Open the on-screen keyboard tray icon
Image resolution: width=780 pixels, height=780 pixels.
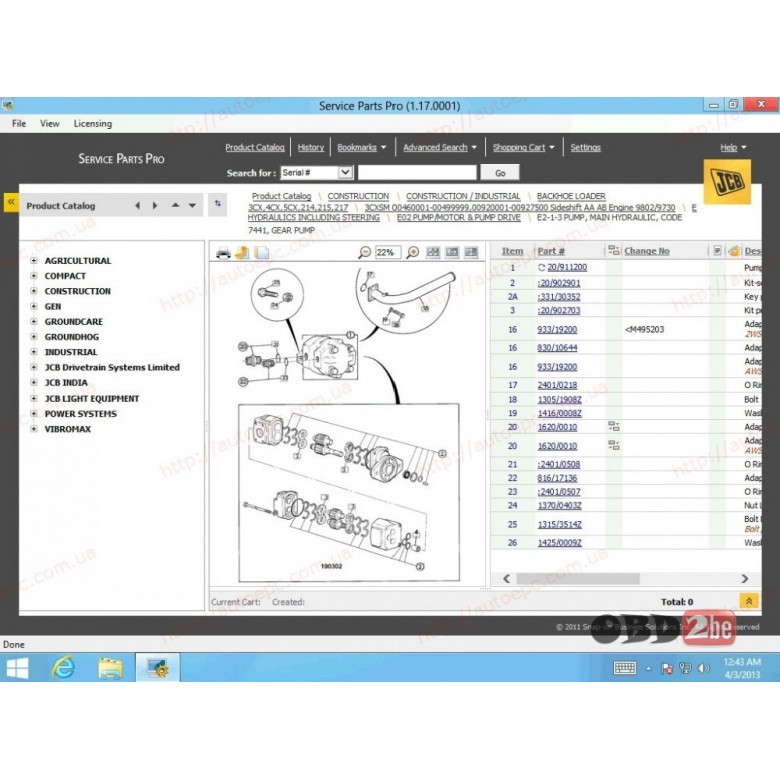625,668
